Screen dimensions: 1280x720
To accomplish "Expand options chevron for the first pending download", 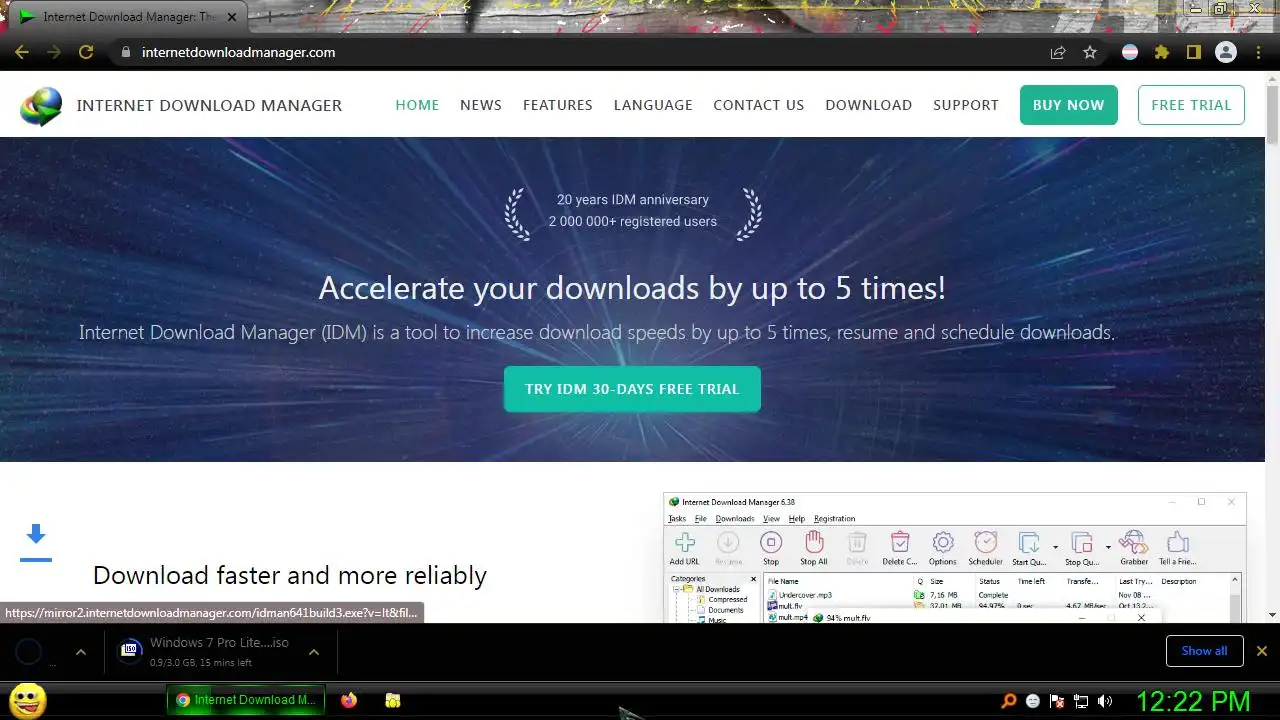I will click(81, 652).
